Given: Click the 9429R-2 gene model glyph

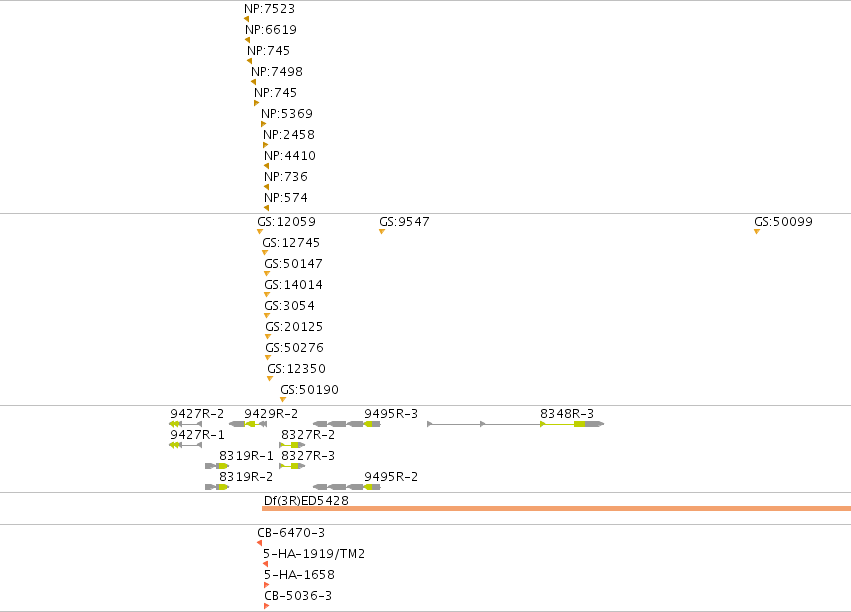Looking at the screenshot, I should tap(248, 424).
